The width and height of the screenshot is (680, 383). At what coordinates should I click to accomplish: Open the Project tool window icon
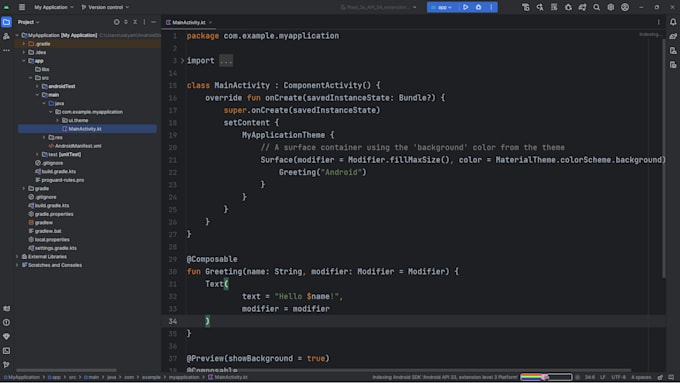(7, 22)
